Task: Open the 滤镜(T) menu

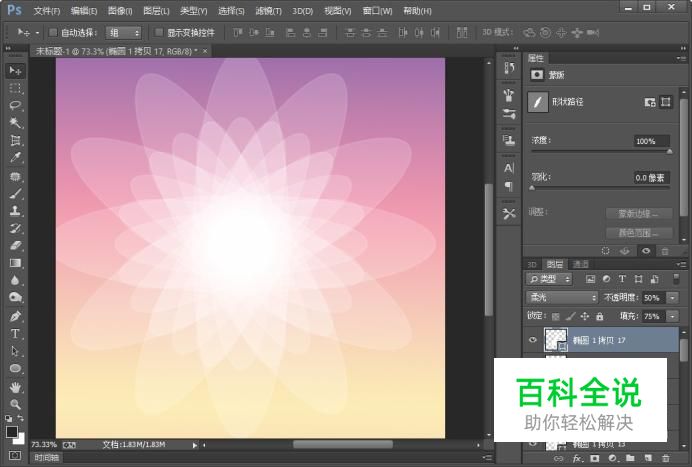Action: [x=268, y=11]
